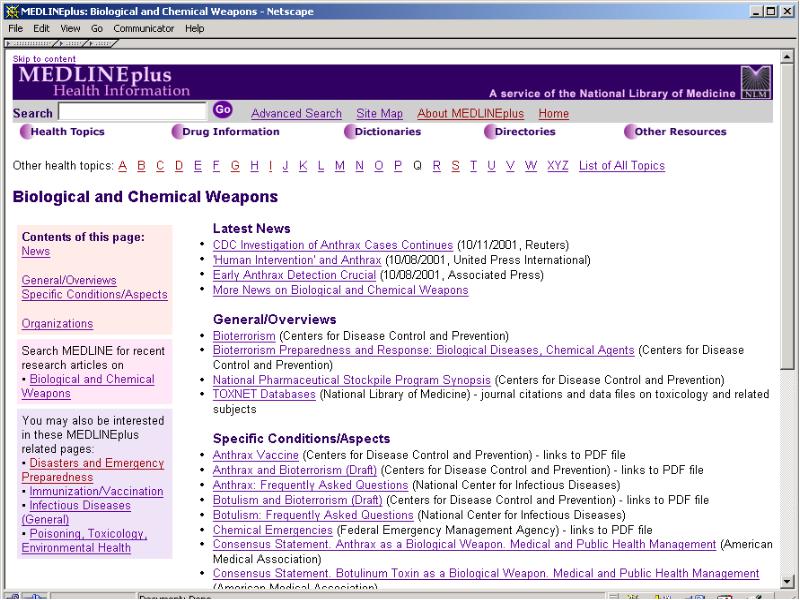
Task: Open the List of All Topics link
Action: 622,166
